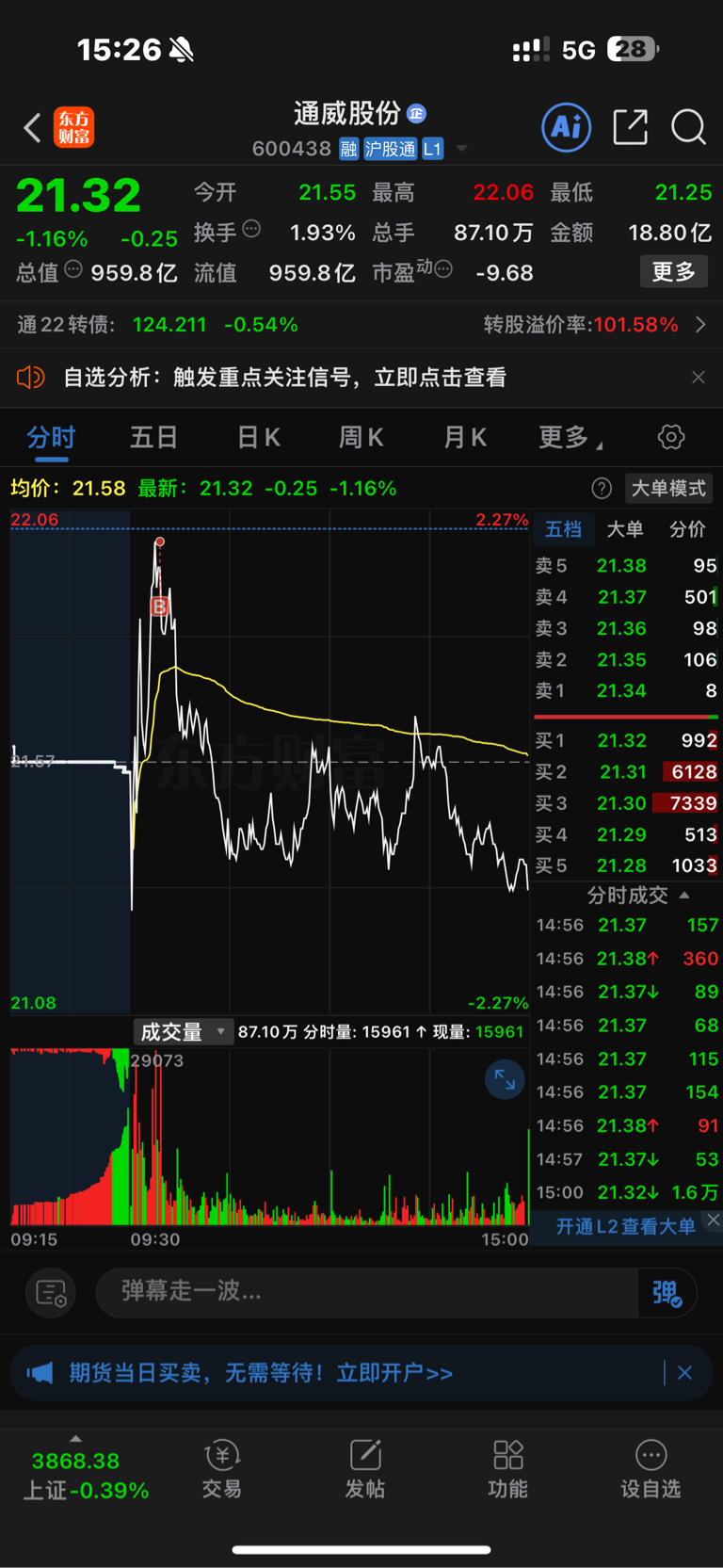Tap the battery indicator in status bar
The image size is (723, 1568).
click(x=633, y=49)
